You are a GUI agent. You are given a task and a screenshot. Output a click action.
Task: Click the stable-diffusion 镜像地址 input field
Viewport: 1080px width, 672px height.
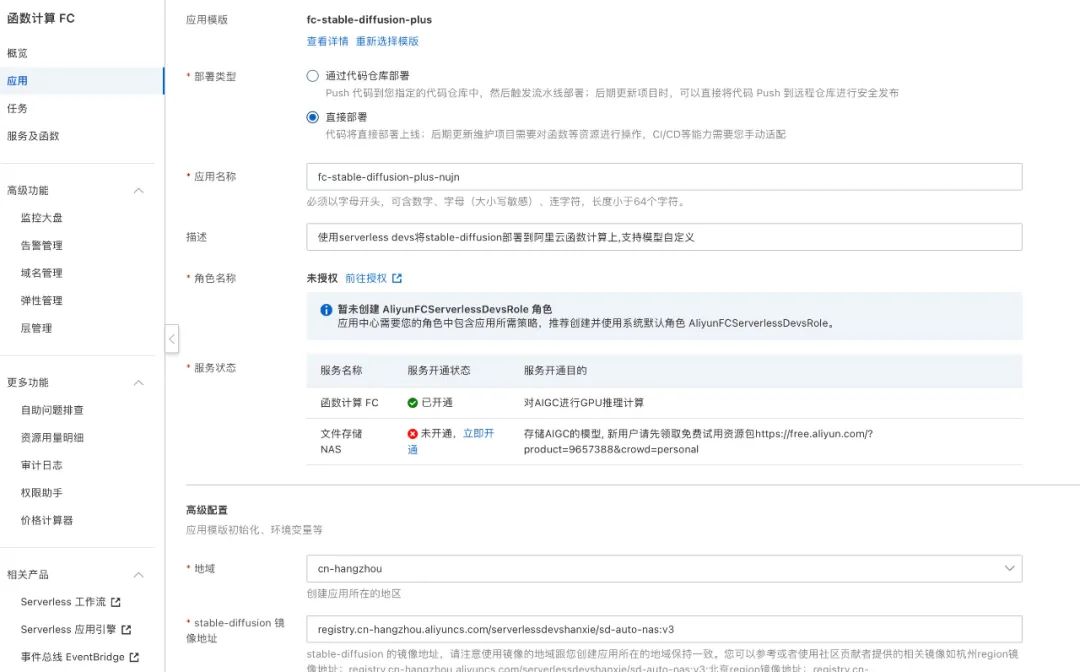pos(664,629)
